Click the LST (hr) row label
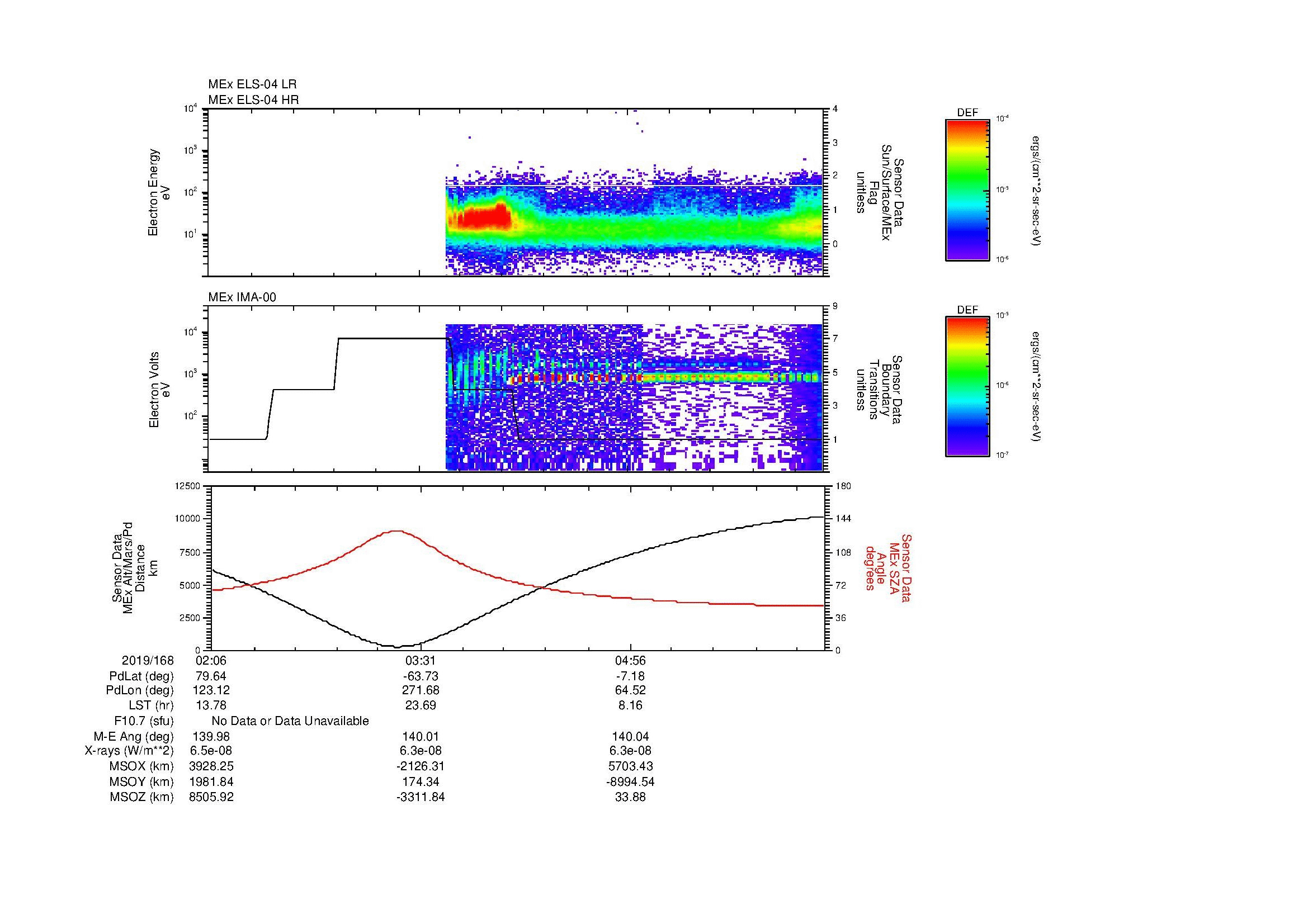Screen dimensions: 1308x924 click(151, 706)
